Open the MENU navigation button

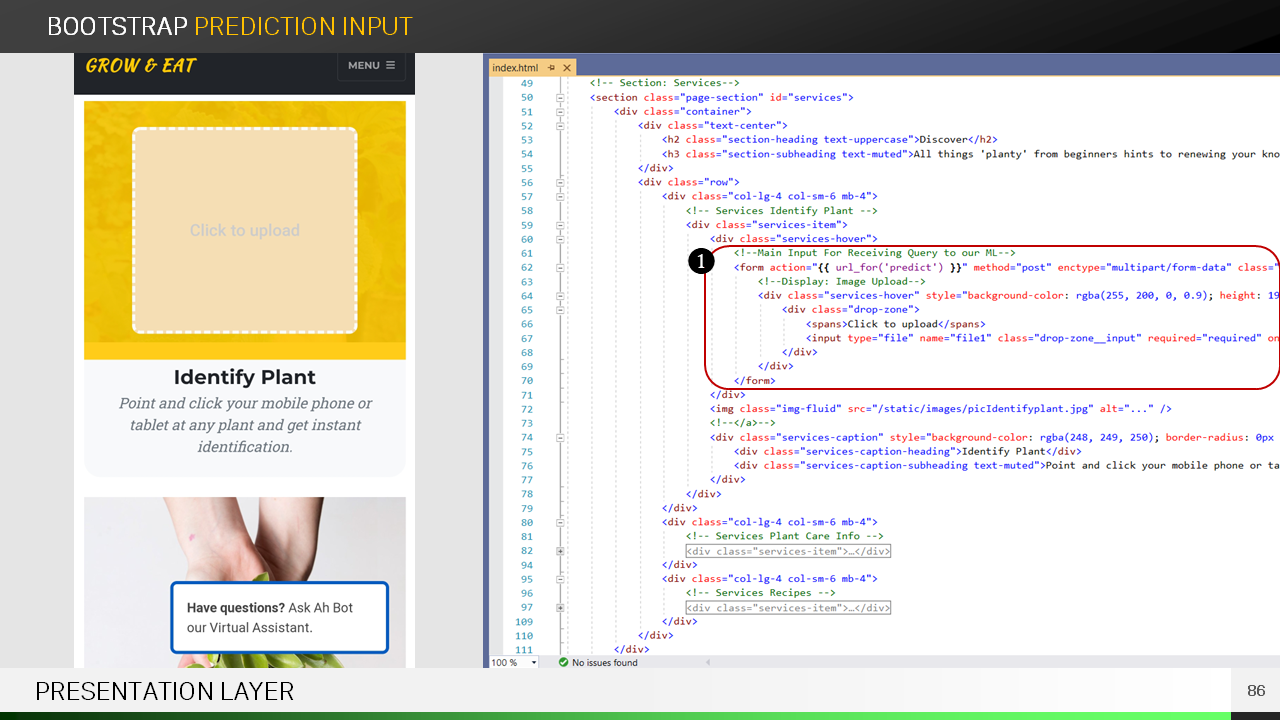click(371, 66)
